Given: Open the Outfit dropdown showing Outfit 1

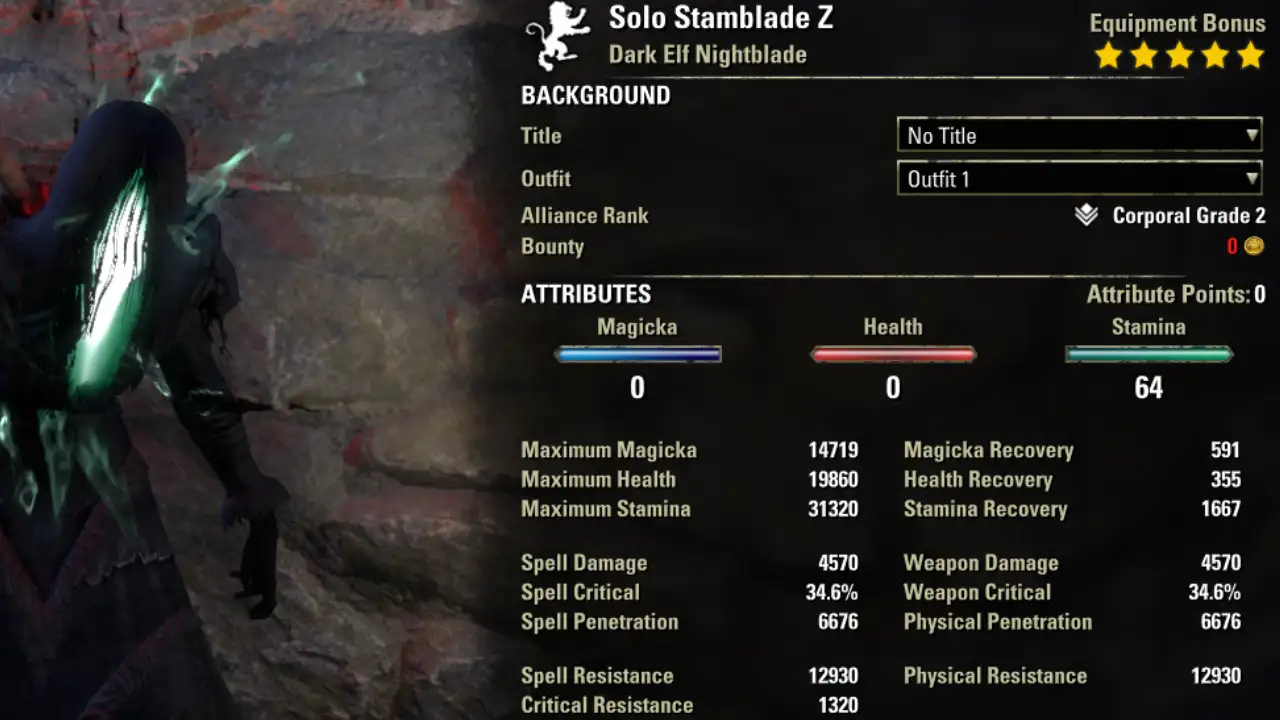Looking at the screenshot, I should pos(1080,178).
